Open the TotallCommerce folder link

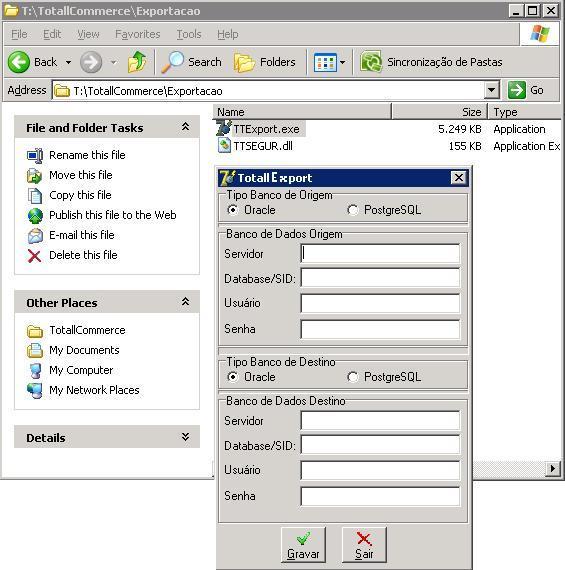(x=87, y=330)
